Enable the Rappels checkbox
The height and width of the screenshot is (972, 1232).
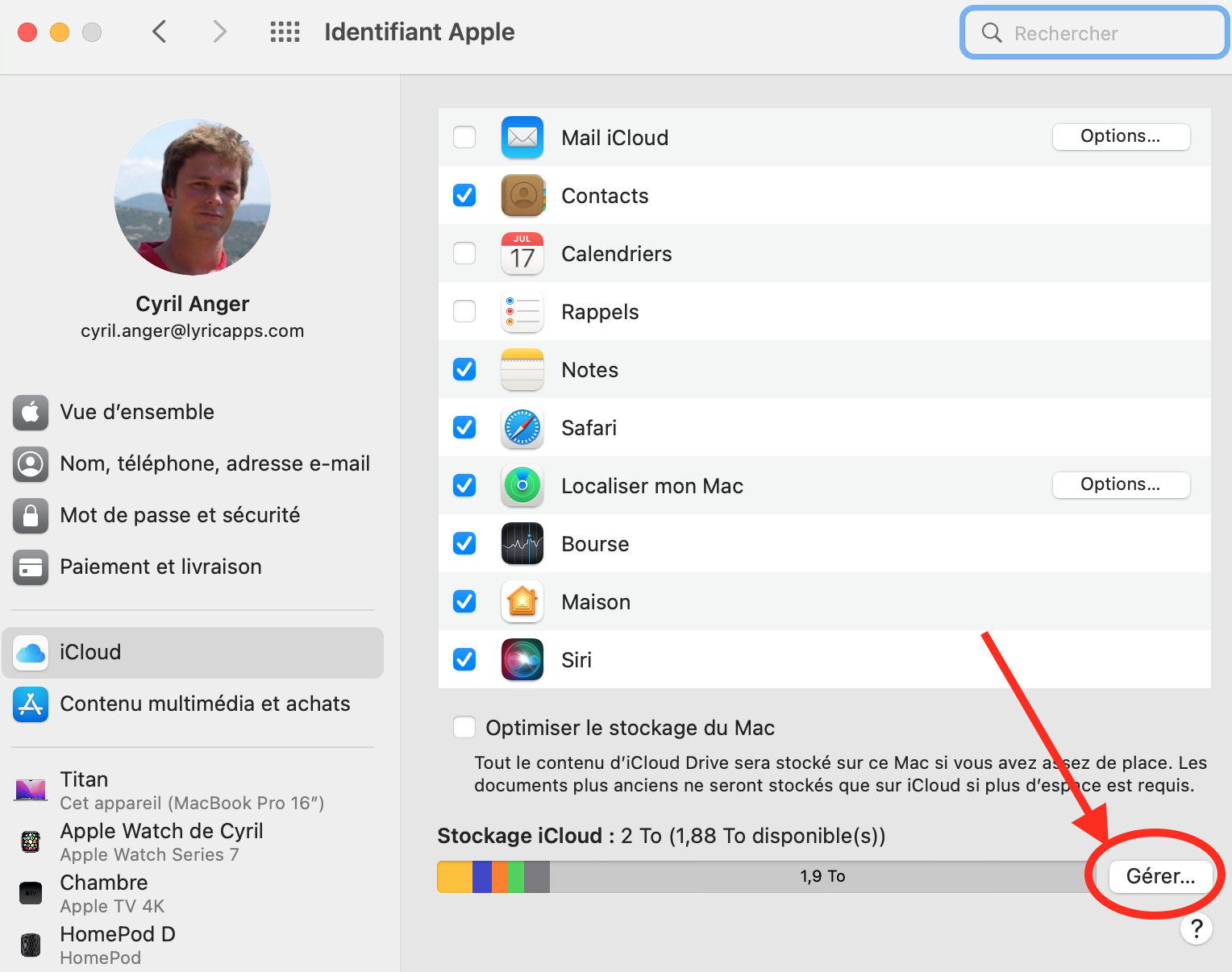(x=464, y=311)
